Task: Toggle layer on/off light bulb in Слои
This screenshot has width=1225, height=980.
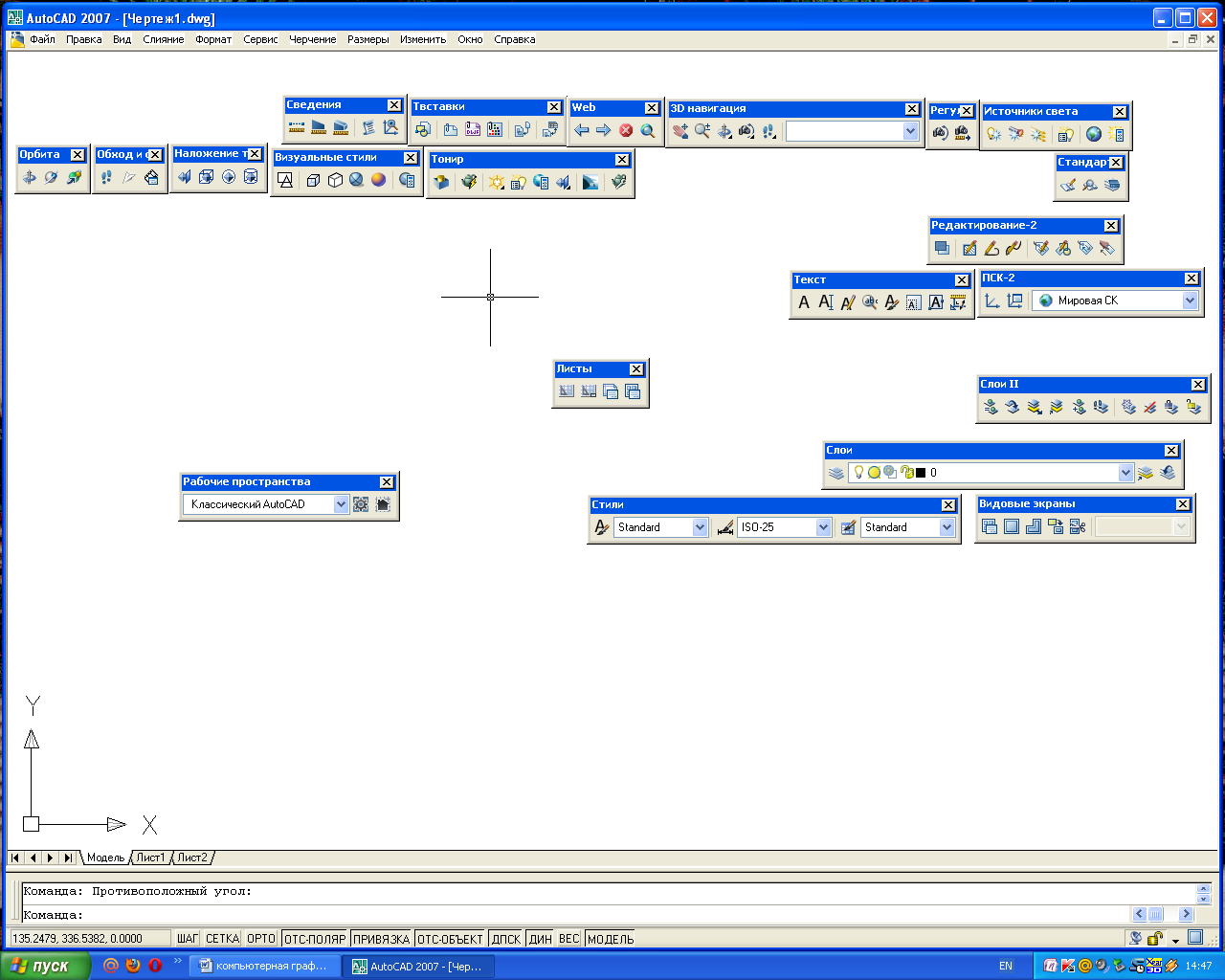Action: coord(858,472)
